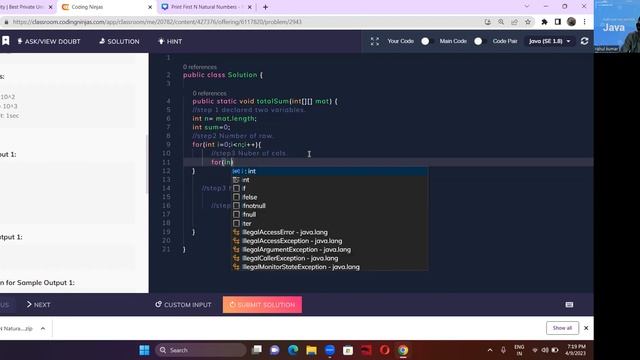The height and width of the screenshot is (360, 640).
Task: Open the Solution tab
Action: (x=119, y=41)
